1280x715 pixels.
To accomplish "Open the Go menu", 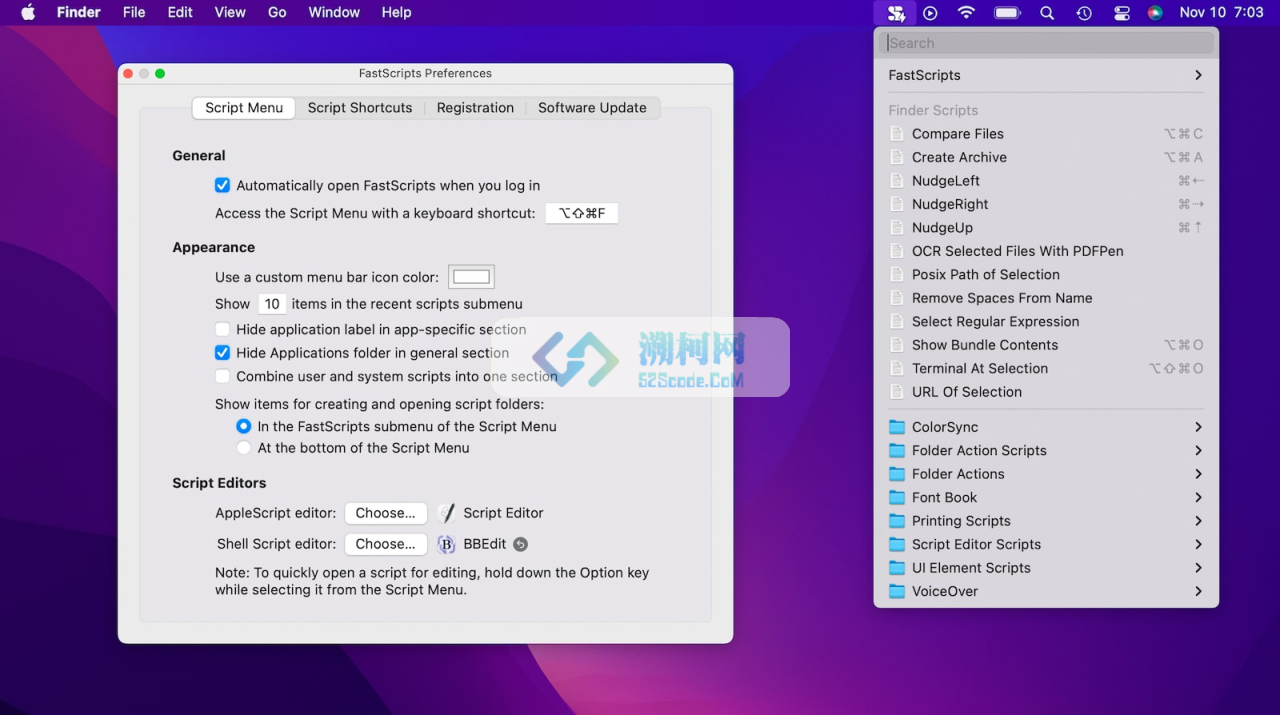I will click(x=277, y=12).
